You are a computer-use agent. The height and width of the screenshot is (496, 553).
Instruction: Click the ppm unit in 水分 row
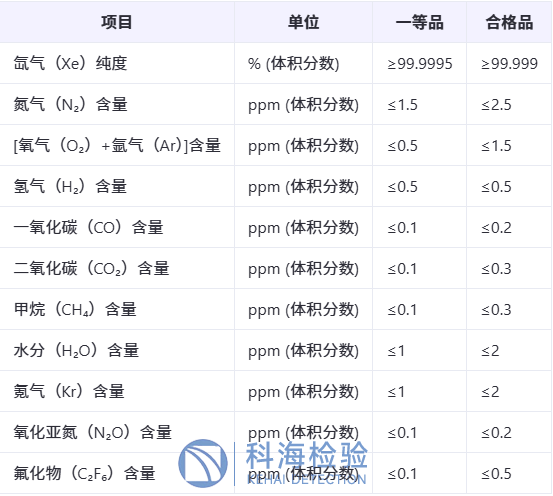[303, 351]
